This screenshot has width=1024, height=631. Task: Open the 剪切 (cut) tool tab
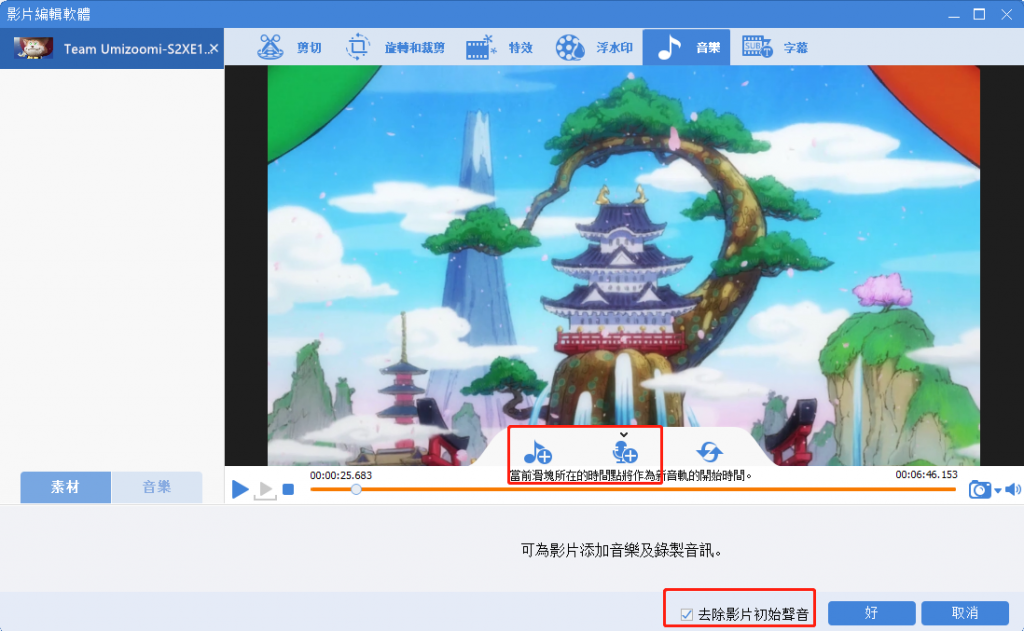289,48
